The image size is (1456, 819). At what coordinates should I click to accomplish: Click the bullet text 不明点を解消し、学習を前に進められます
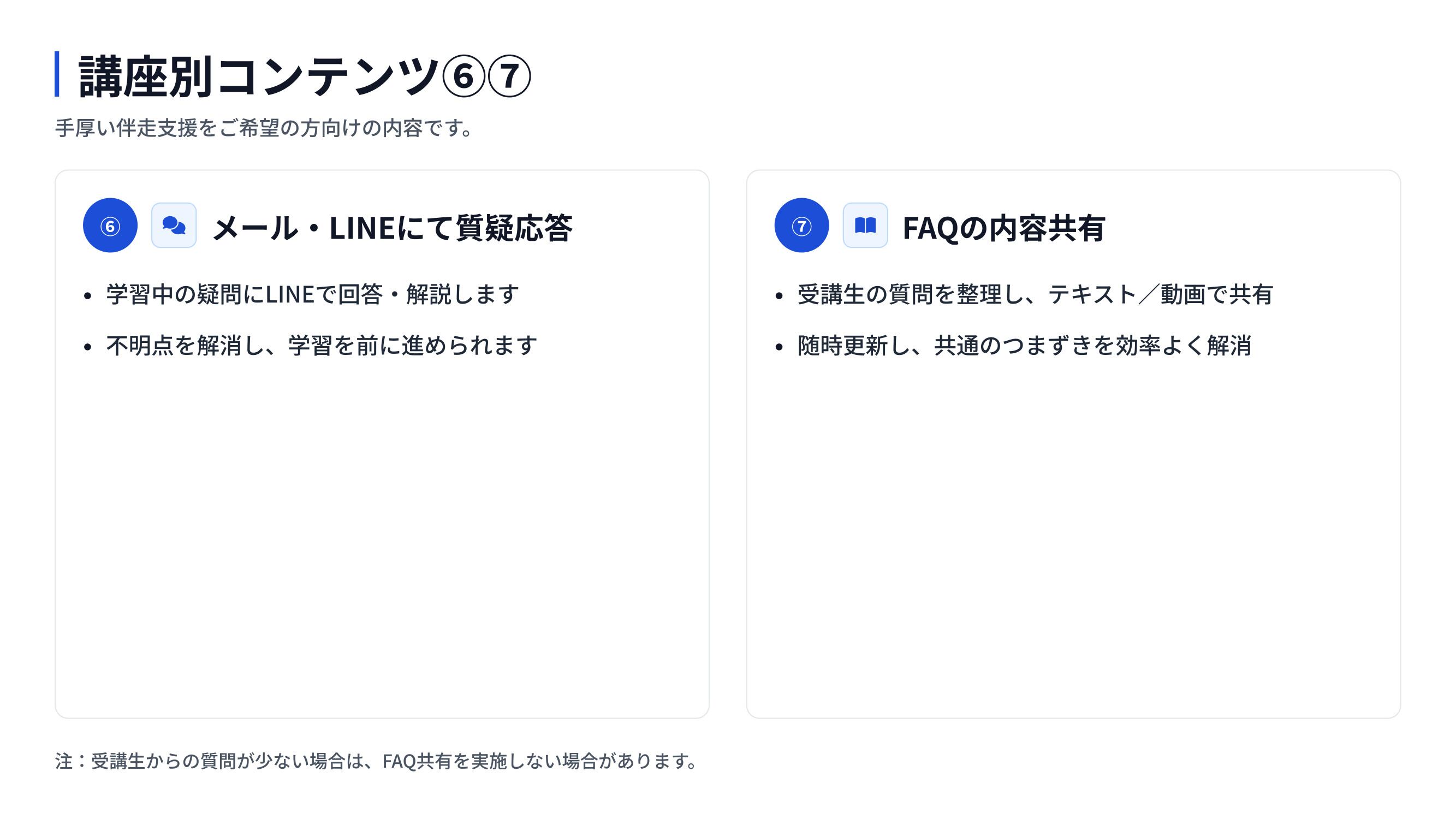(321, 346)
